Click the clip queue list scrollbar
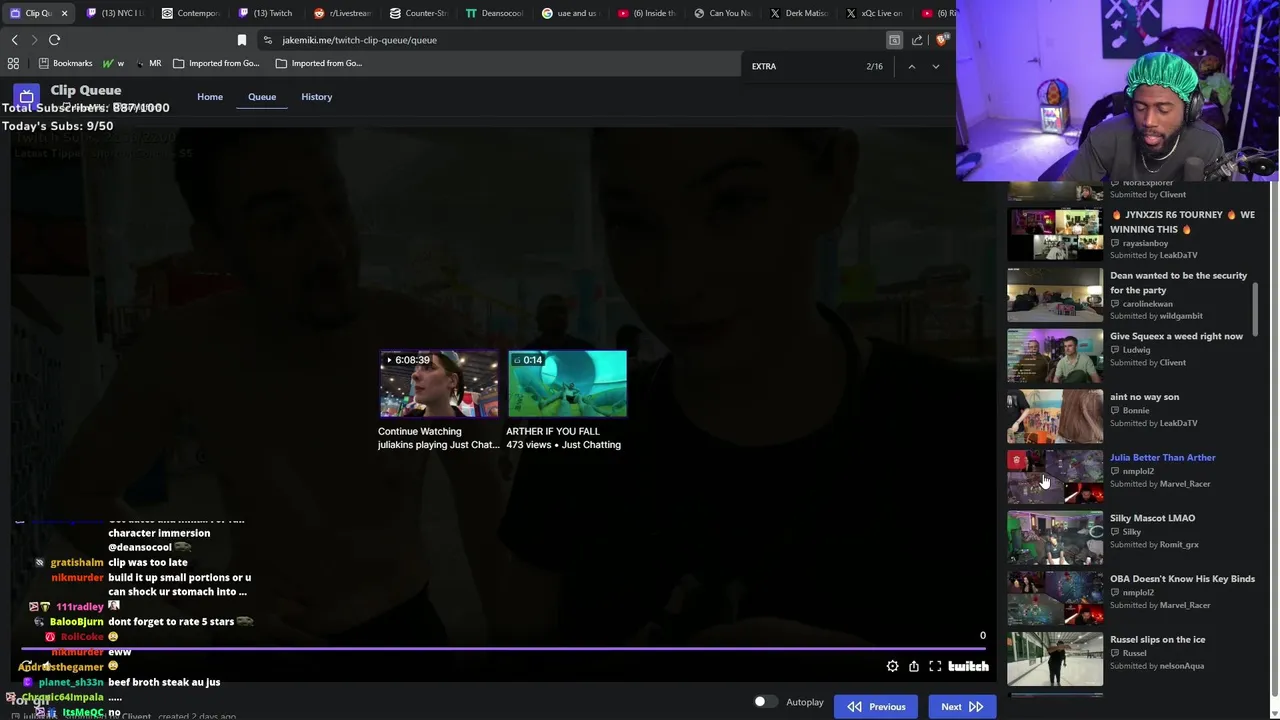 (1256, 309)
